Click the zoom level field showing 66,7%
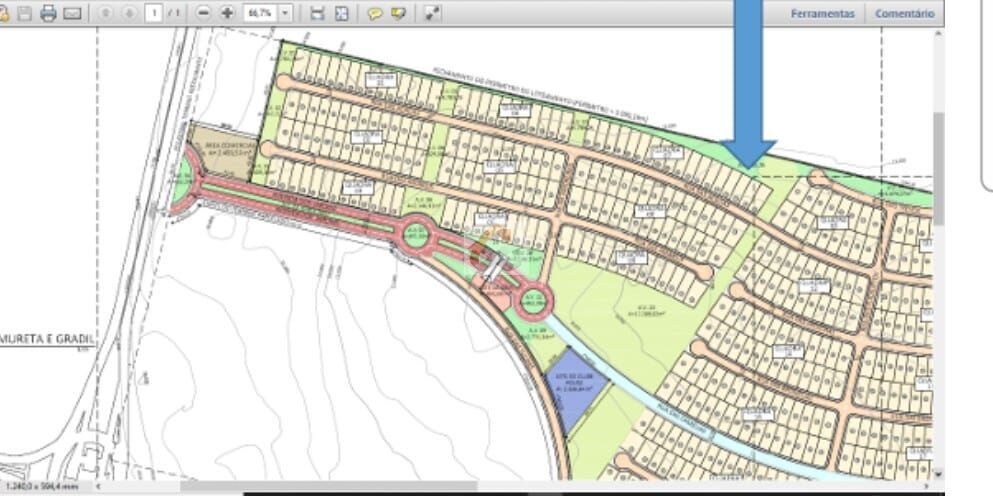 pyautogui.click(x=259, y=13)
